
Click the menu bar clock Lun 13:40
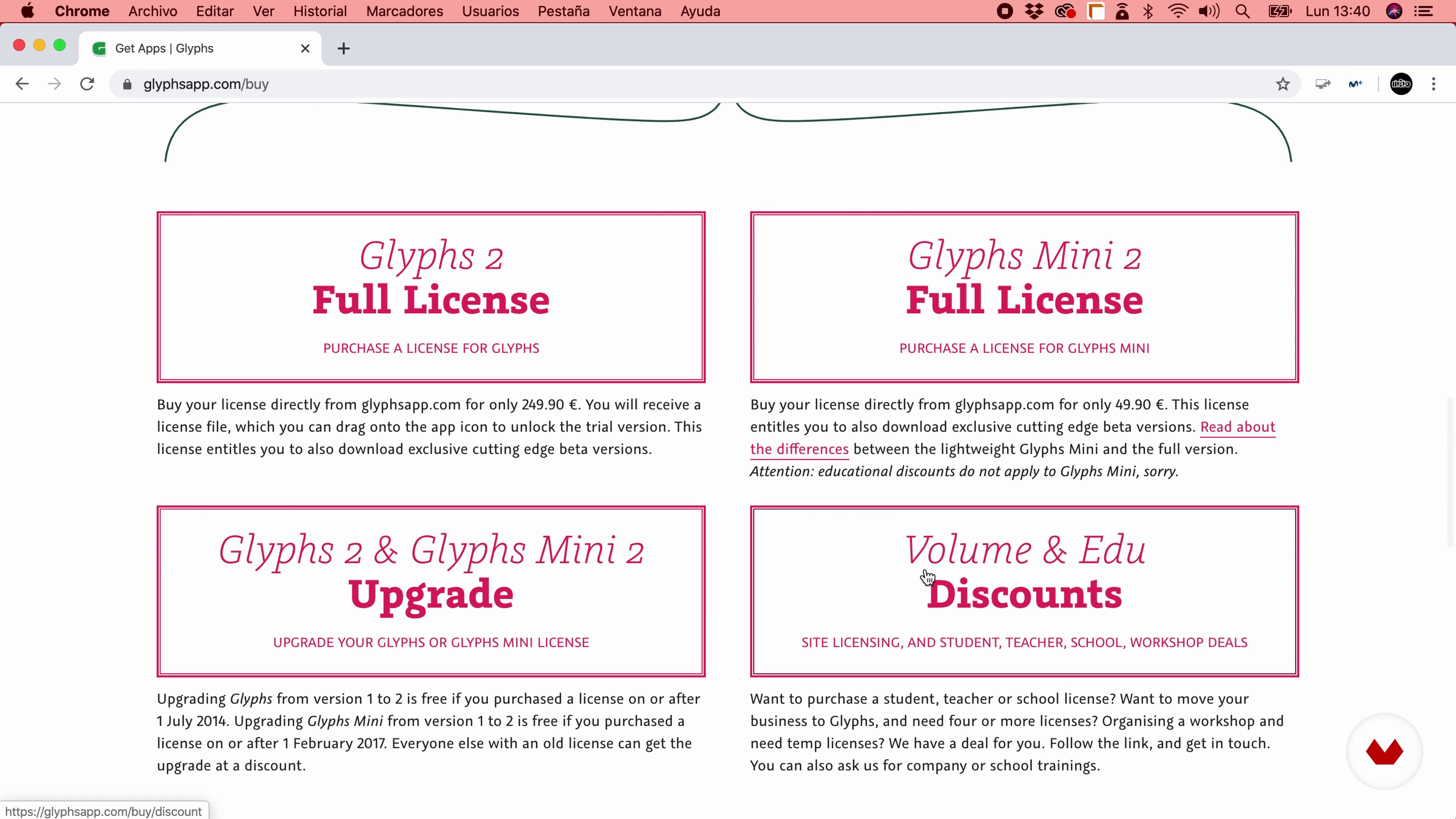coord(1337,11)
